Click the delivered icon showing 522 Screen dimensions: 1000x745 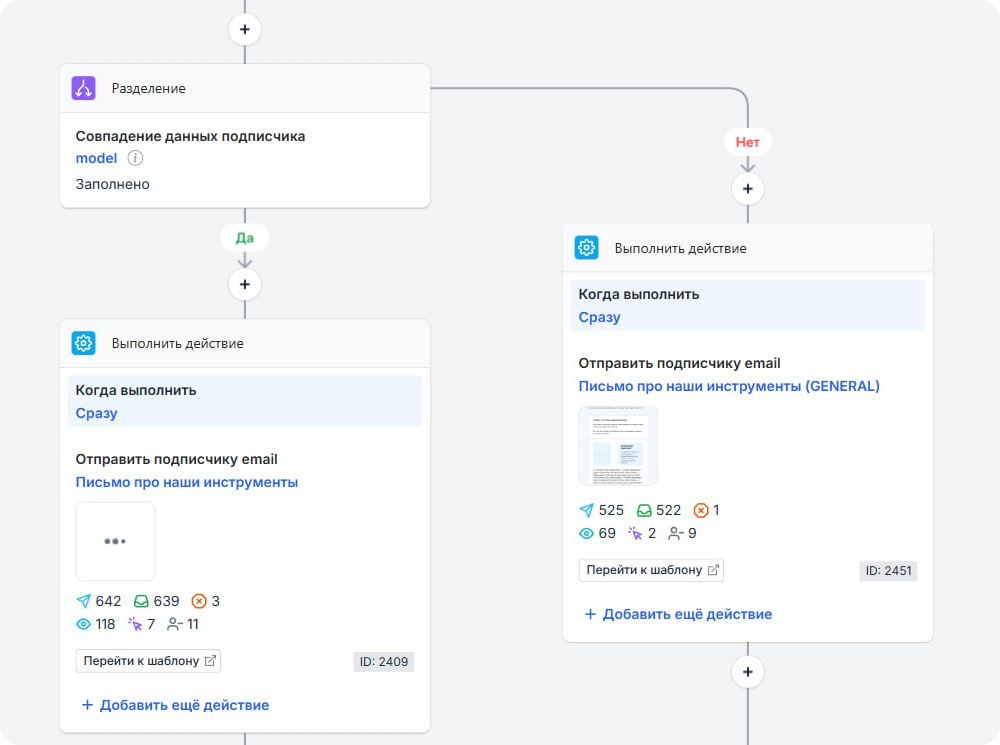coord(645,510)
